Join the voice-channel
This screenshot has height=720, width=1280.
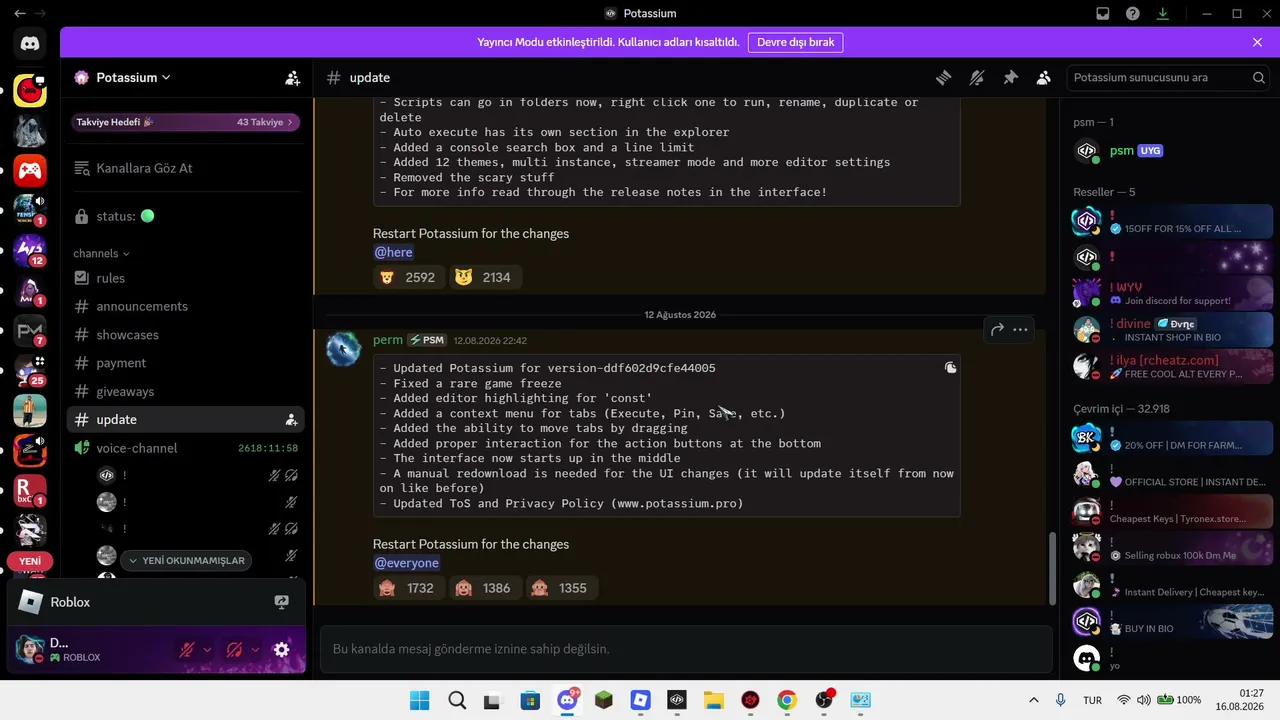185,448
